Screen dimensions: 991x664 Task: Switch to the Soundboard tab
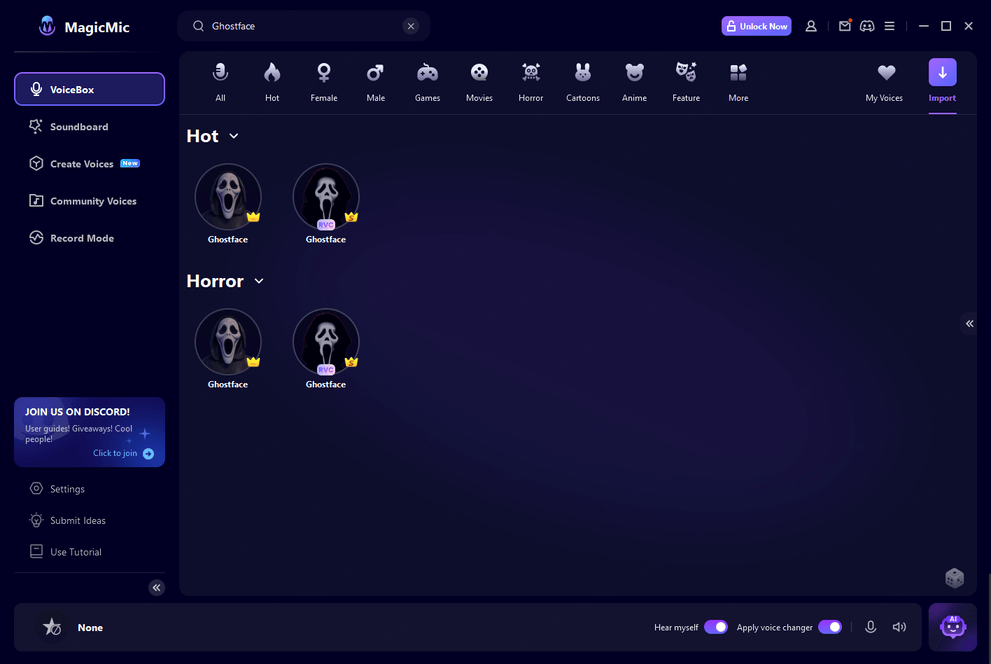(x=79, y=127)
